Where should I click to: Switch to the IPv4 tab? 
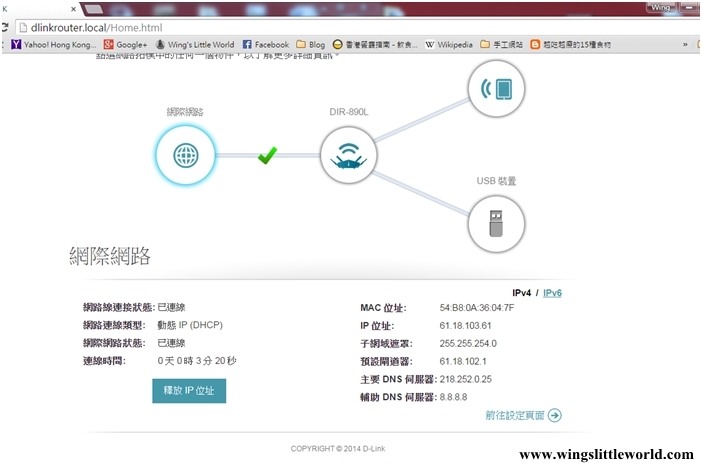(x=521, y=293)
